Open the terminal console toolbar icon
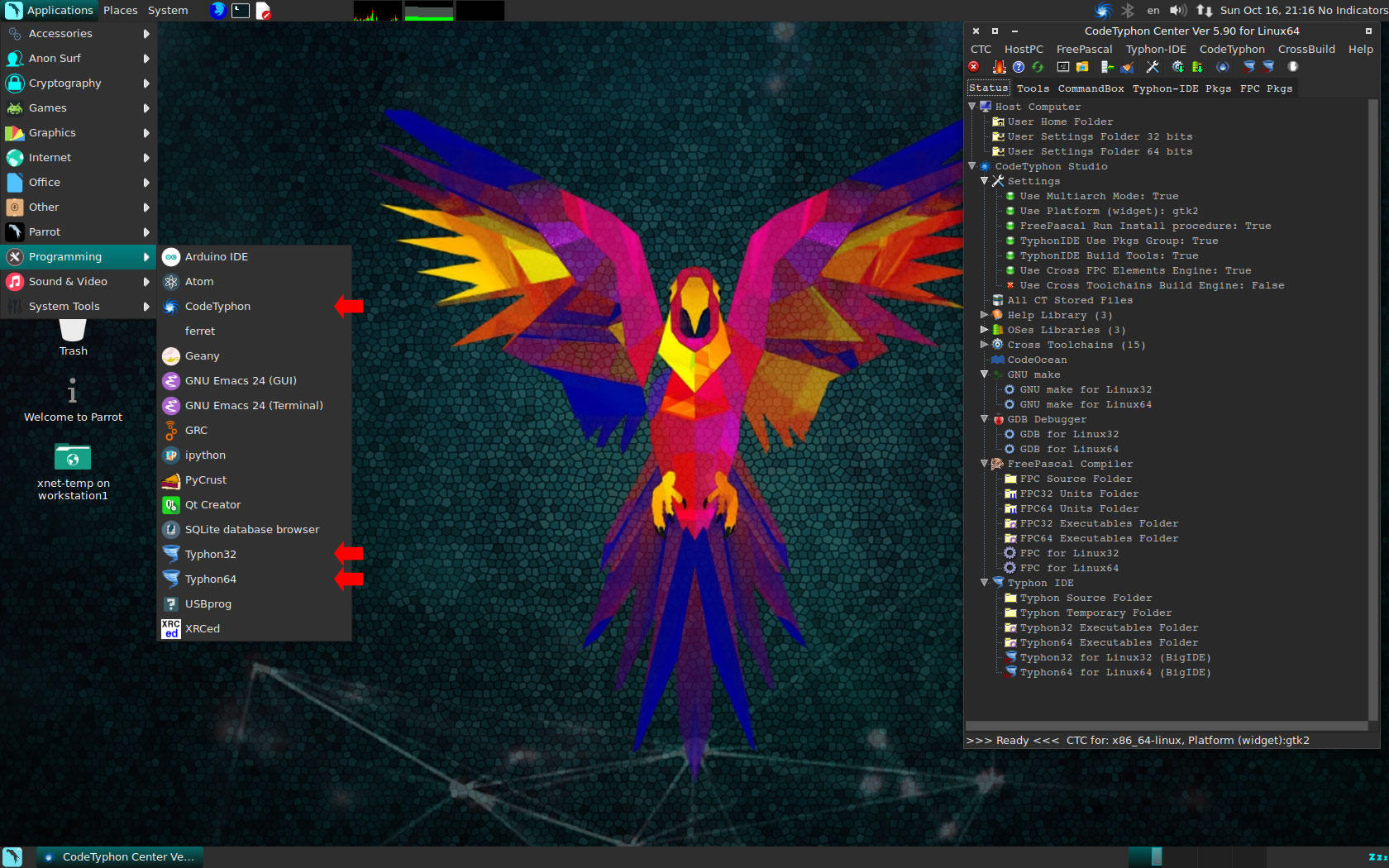 pyautogui.click(x=1063, y=67)
